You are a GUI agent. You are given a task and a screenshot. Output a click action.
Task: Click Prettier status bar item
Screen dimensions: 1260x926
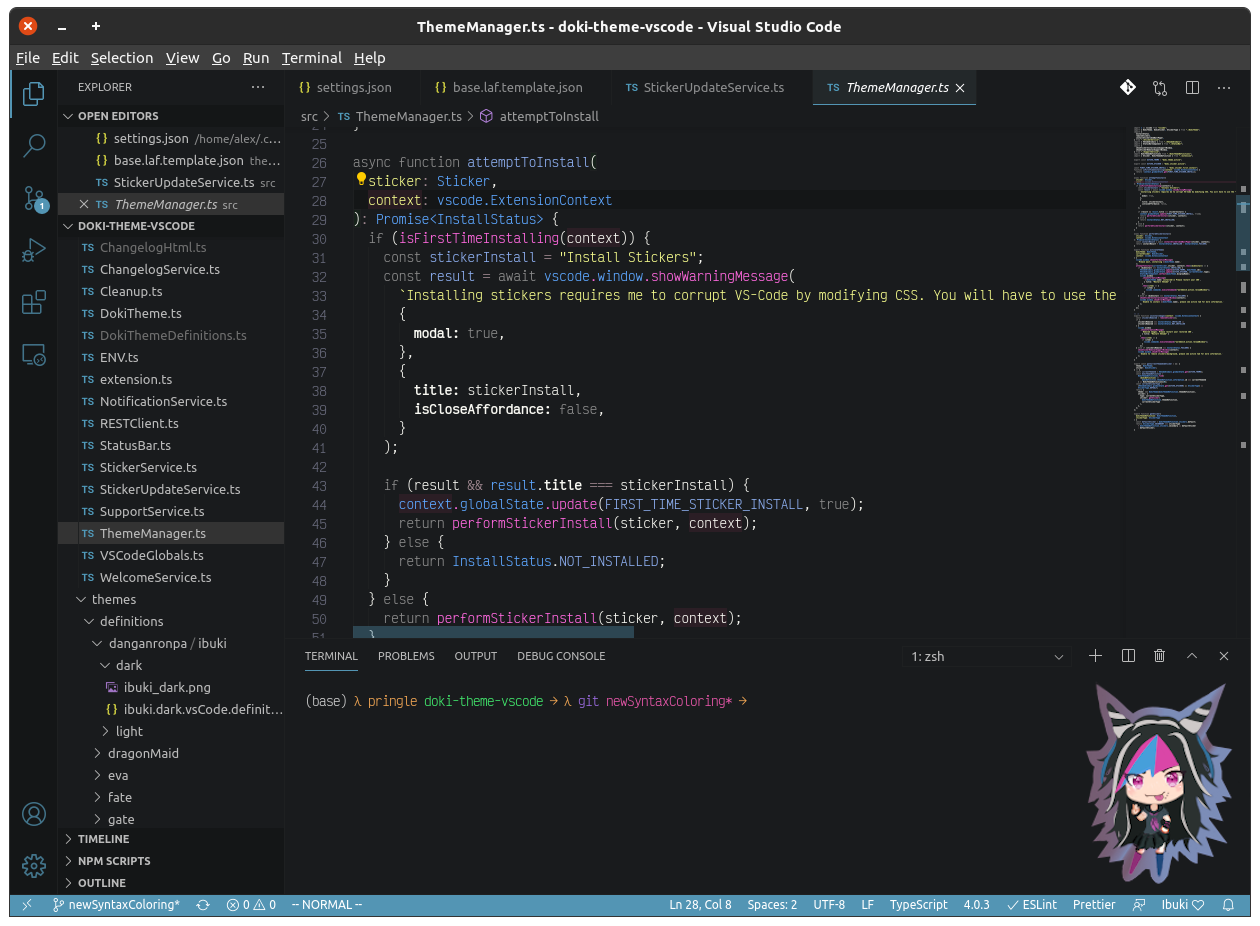click(x=1094, y=904)
